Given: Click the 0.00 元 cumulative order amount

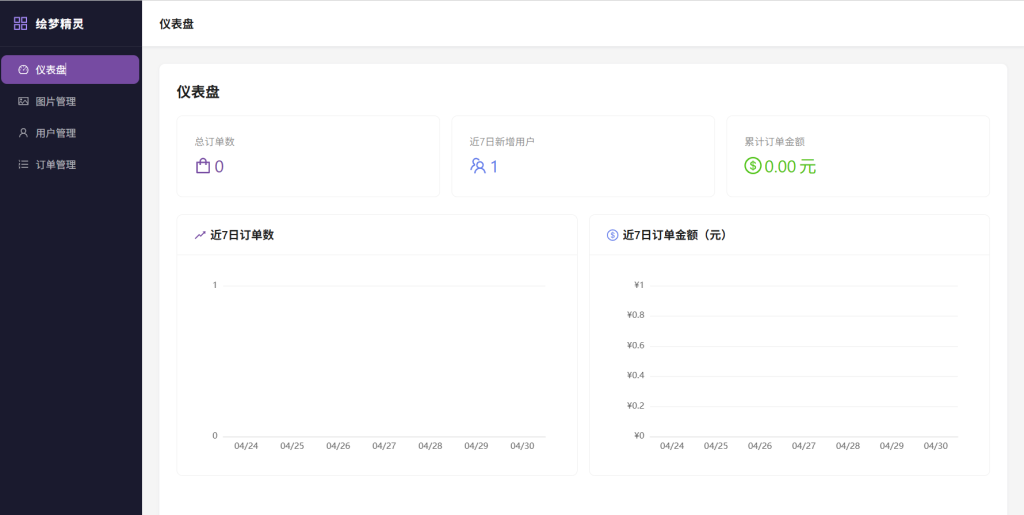Looking at the screenshot, I should point(790,167).
